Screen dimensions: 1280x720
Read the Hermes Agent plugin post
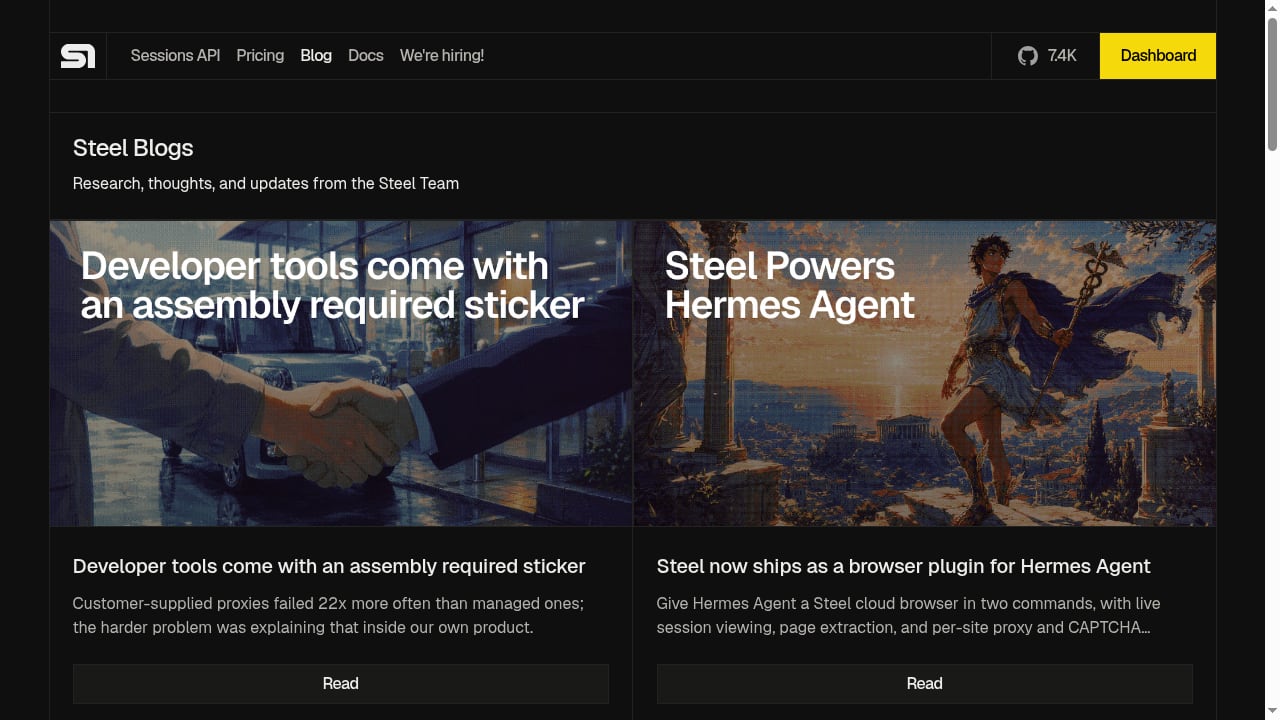click(924, 684)
